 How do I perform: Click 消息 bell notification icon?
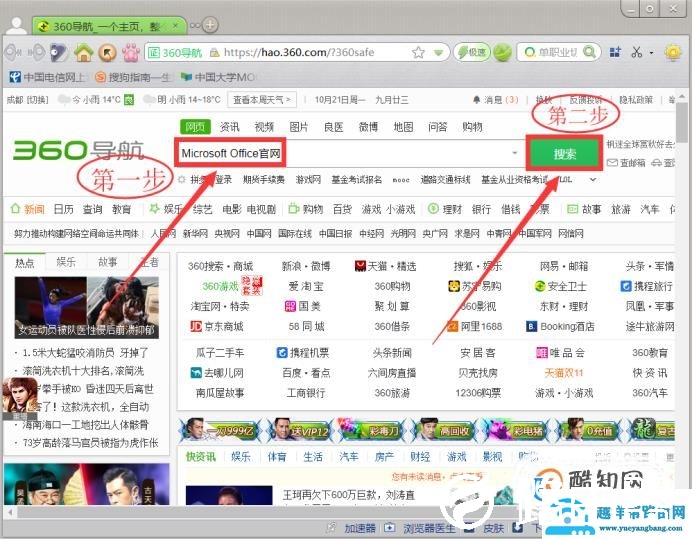(477, 100)
